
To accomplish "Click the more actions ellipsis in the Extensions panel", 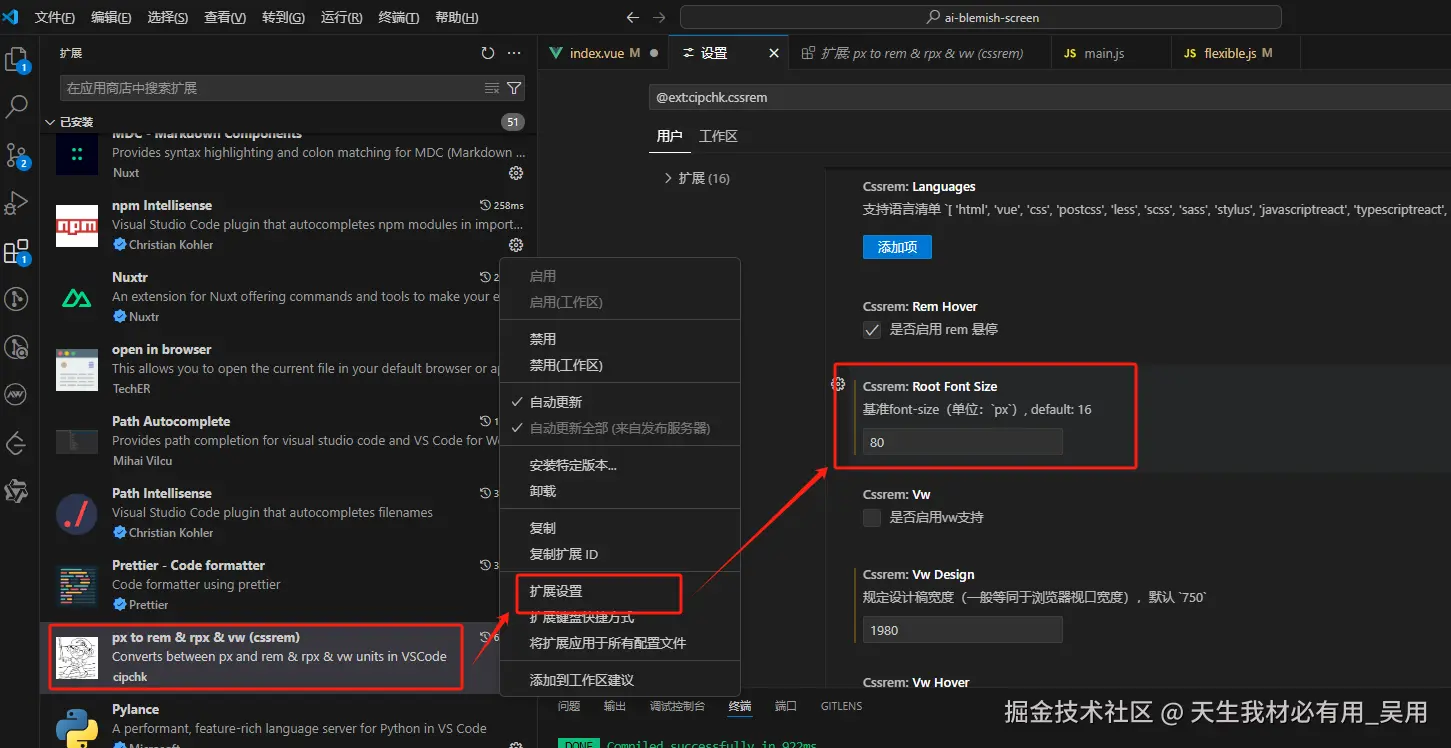I will pyautogui.click(x=516, y=55).
